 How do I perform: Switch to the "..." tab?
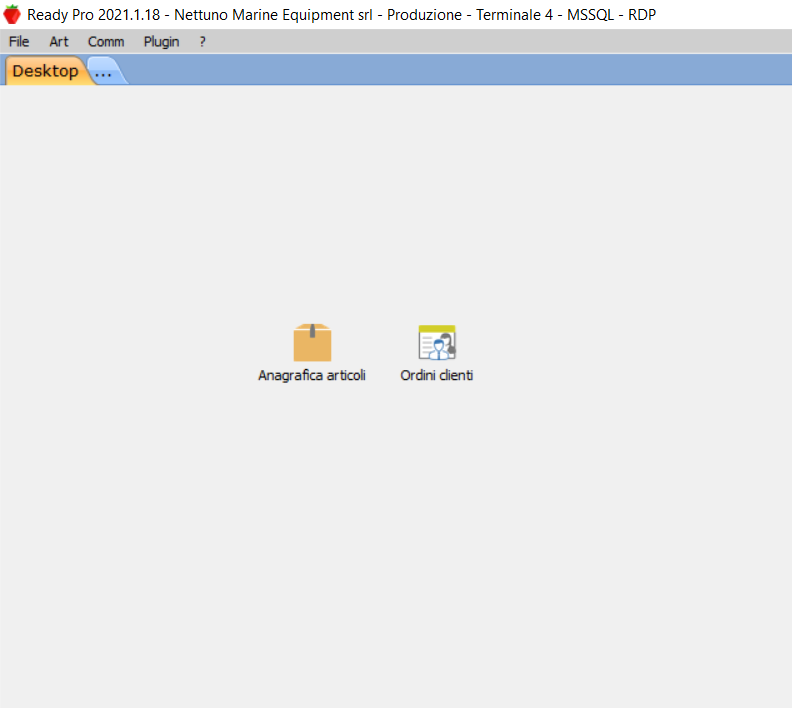[104, 72]
